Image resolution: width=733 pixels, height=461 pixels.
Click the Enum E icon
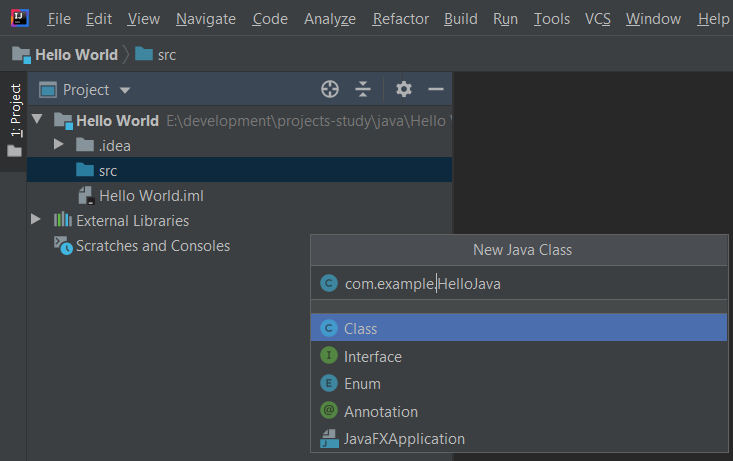point(329,383)
